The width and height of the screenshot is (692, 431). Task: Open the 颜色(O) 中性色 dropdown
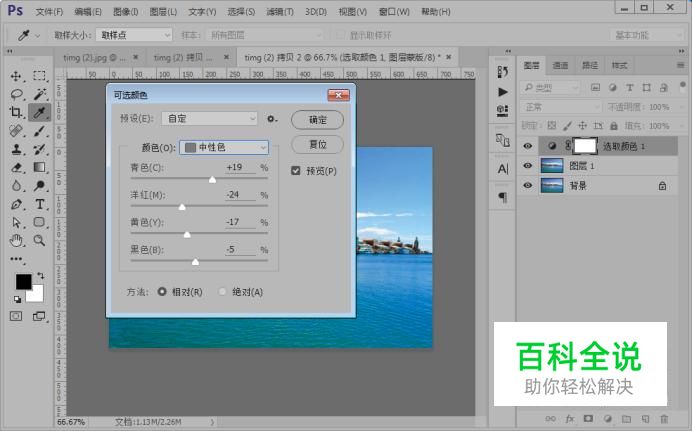pos(224,147)
